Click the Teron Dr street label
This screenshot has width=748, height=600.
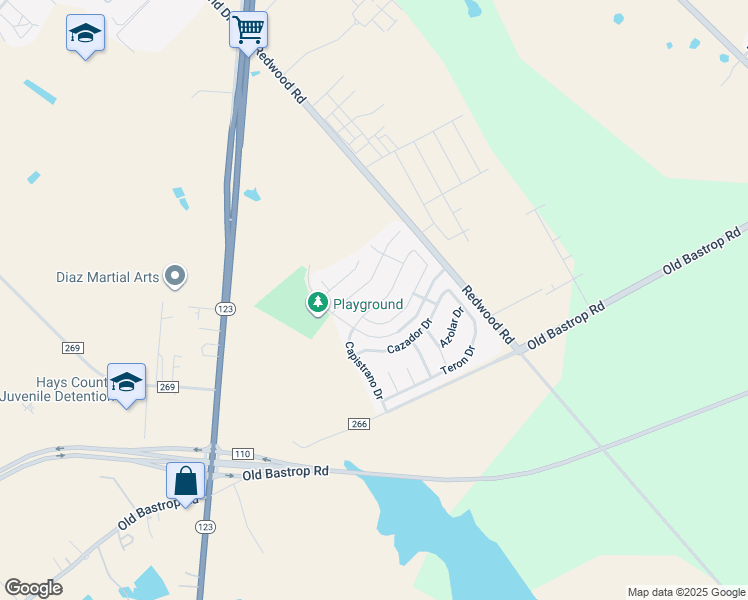pos(458,360)
